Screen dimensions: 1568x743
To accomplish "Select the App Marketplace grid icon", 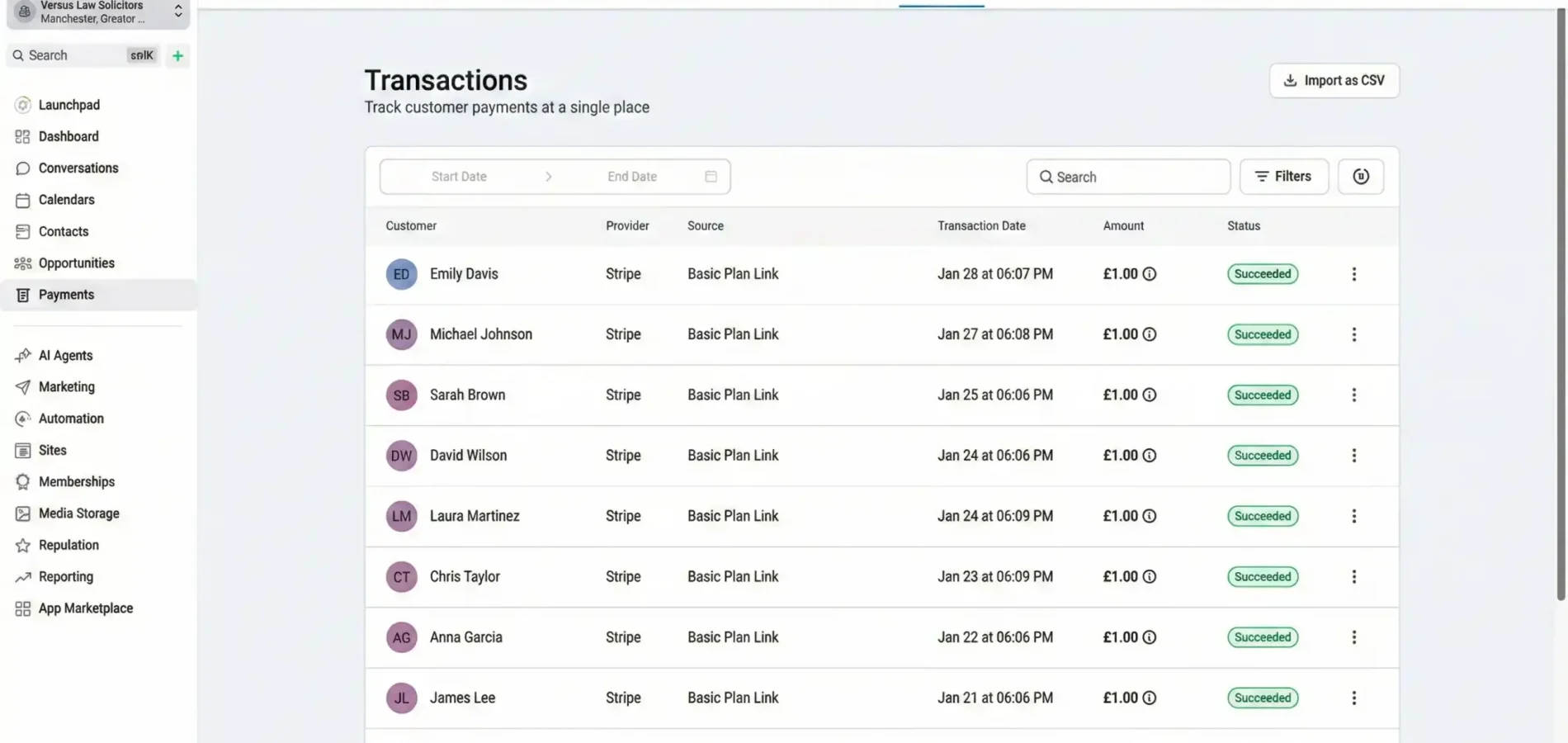I will click(22, 608).
